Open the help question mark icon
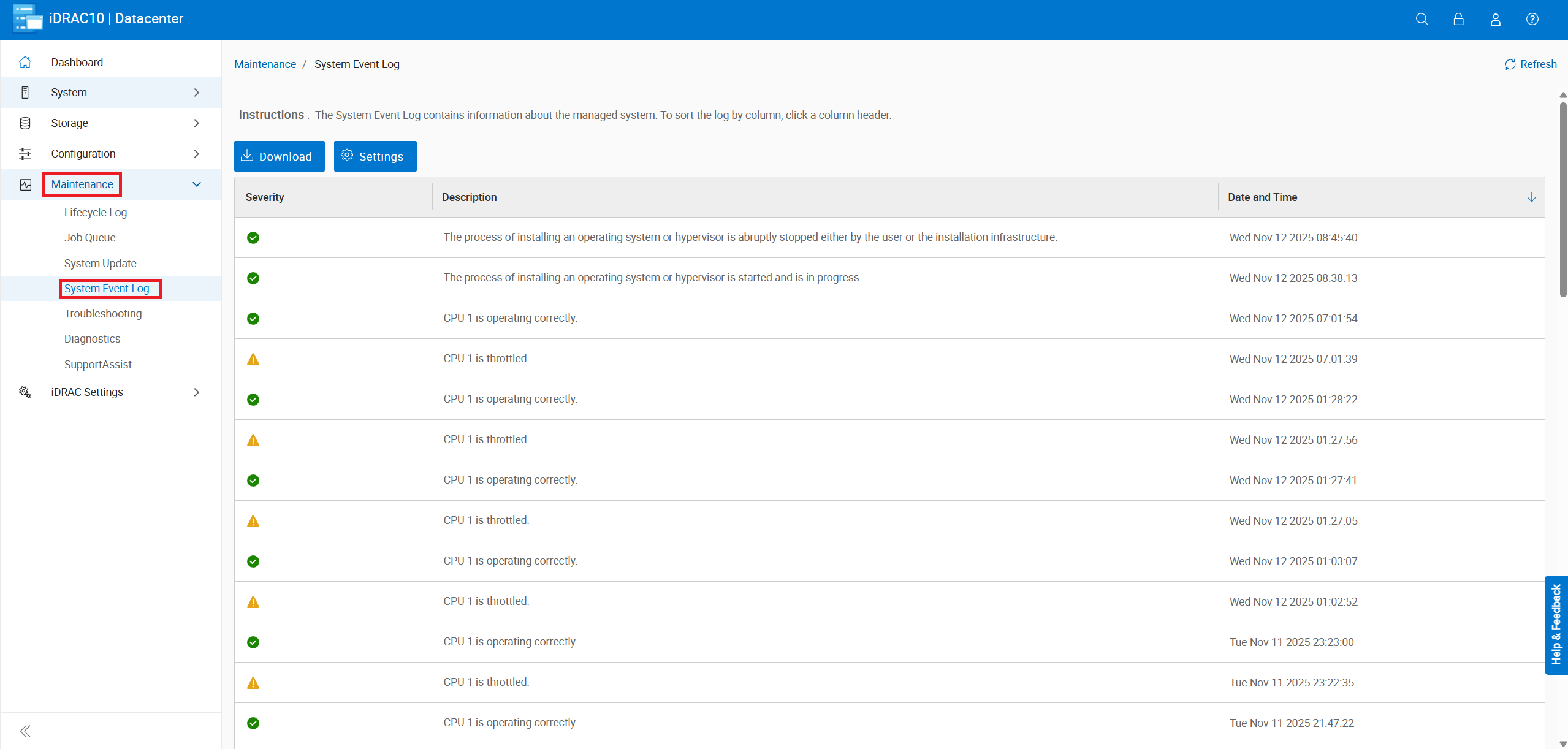Viewport: 1568px width, 749px height. [x=1532, y=20]
